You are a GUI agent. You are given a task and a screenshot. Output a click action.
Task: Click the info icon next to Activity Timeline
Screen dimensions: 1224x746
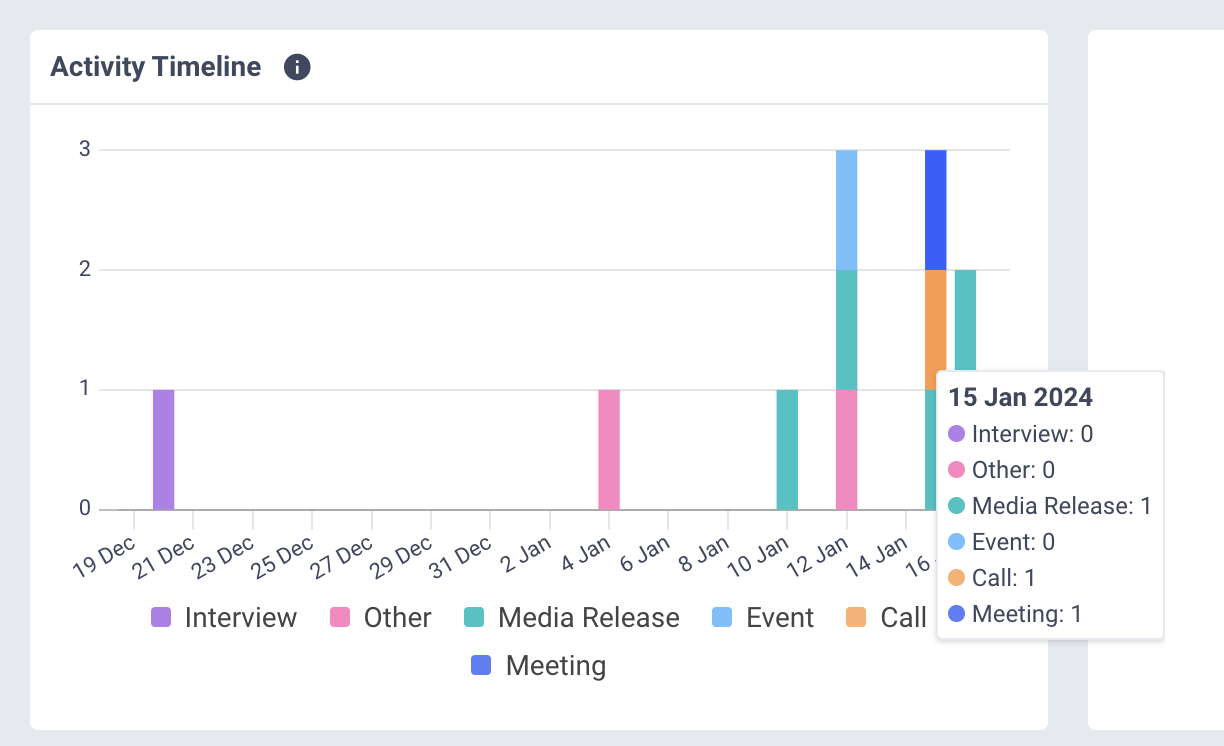coord(296,67)
